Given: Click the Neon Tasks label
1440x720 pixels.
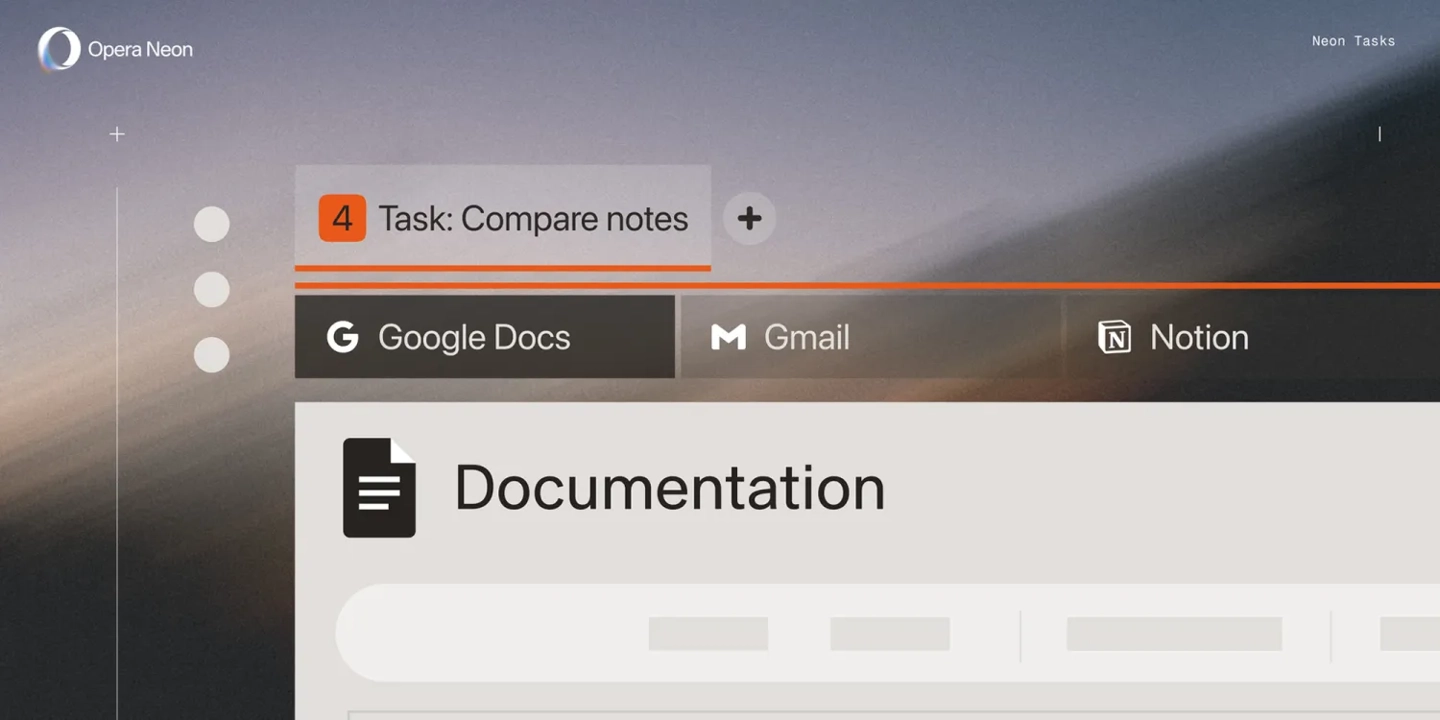Looking at the screenshot, I should tap(1353, 41).
